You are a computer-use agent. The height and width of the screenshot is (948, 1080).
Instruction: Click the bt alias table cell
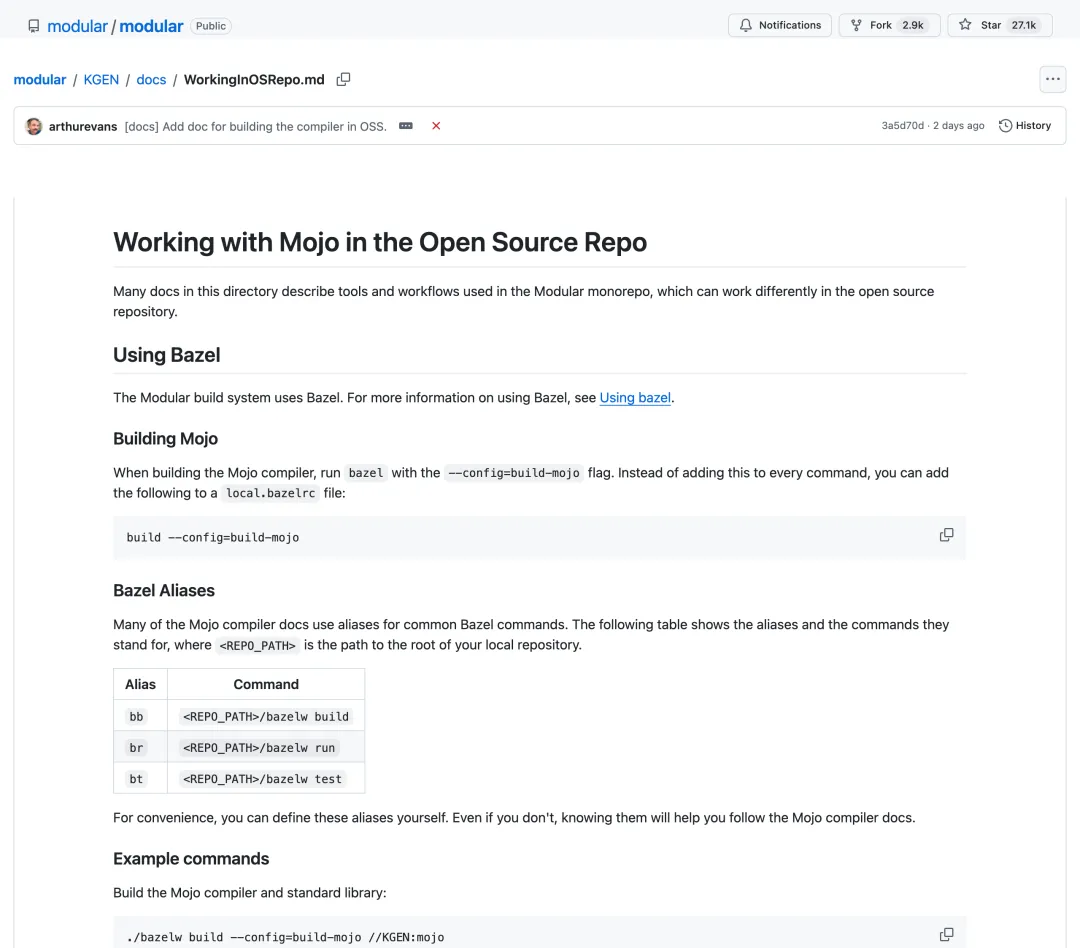(141, 779)
